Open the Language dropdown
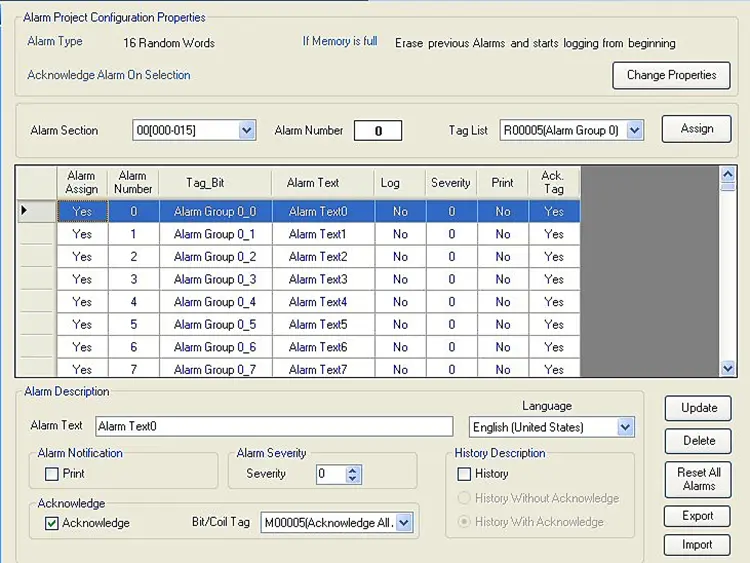 [625, 427]
